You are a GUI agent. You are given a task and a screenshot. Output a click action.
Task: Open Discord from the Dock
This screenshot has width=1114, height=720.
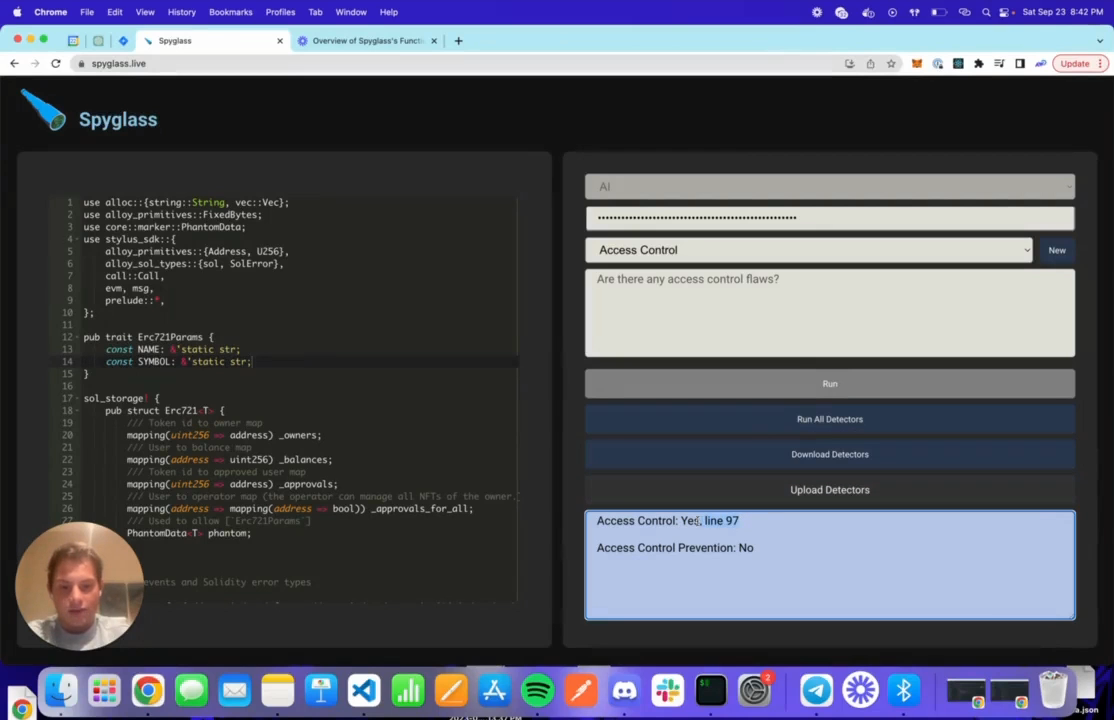point(624,689)
